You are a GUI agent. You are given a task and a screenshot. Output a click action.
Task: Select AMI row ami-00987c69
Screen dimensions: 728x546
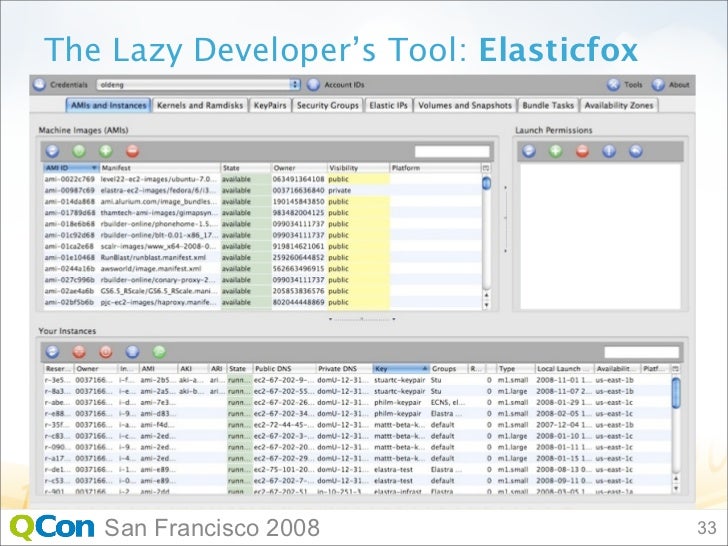pyautogui.click(x=262, y=190)
